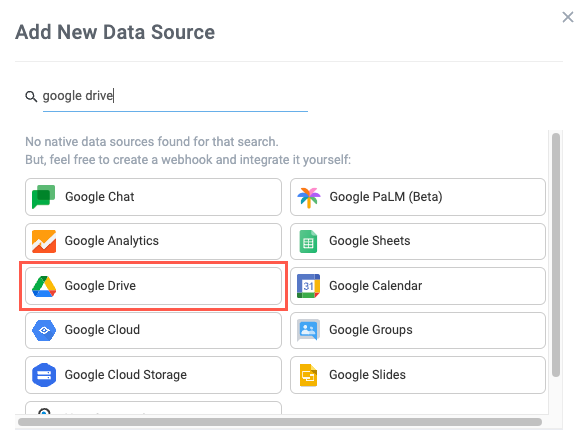Image resolution: width=583 pixels, height=441 pixels.
Task: Pick the Google Groups label
Action: coord(371,330)
